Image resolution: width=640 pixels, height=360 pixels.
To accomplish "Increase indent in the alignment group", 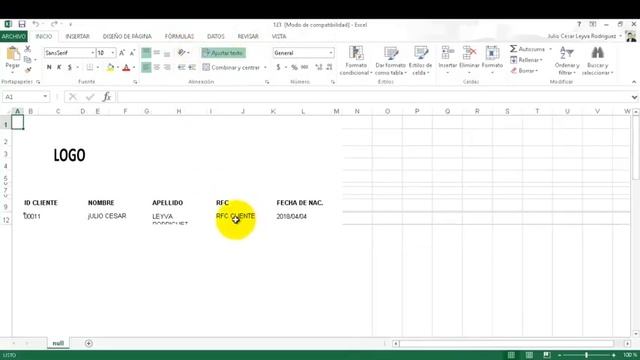I will click(192, 67).
